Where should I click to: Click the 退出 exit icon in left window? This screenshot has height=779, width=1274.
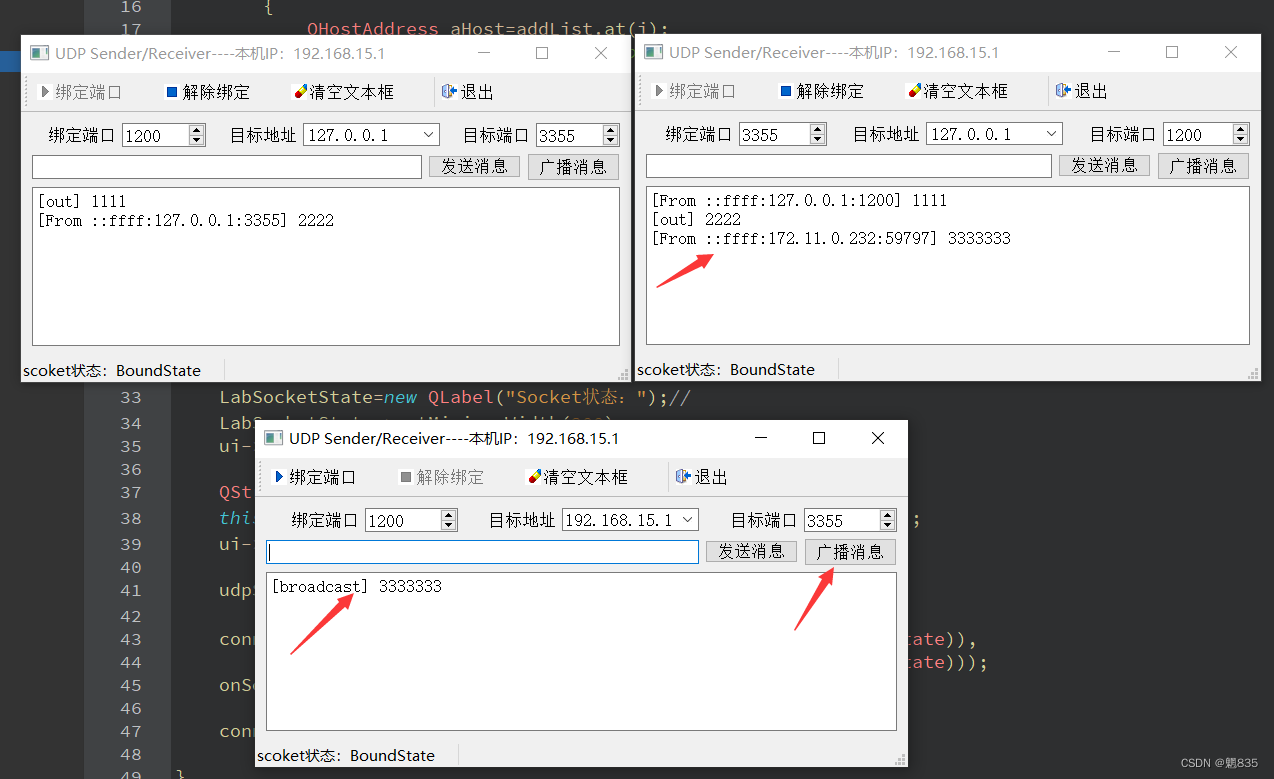(450, 91)
